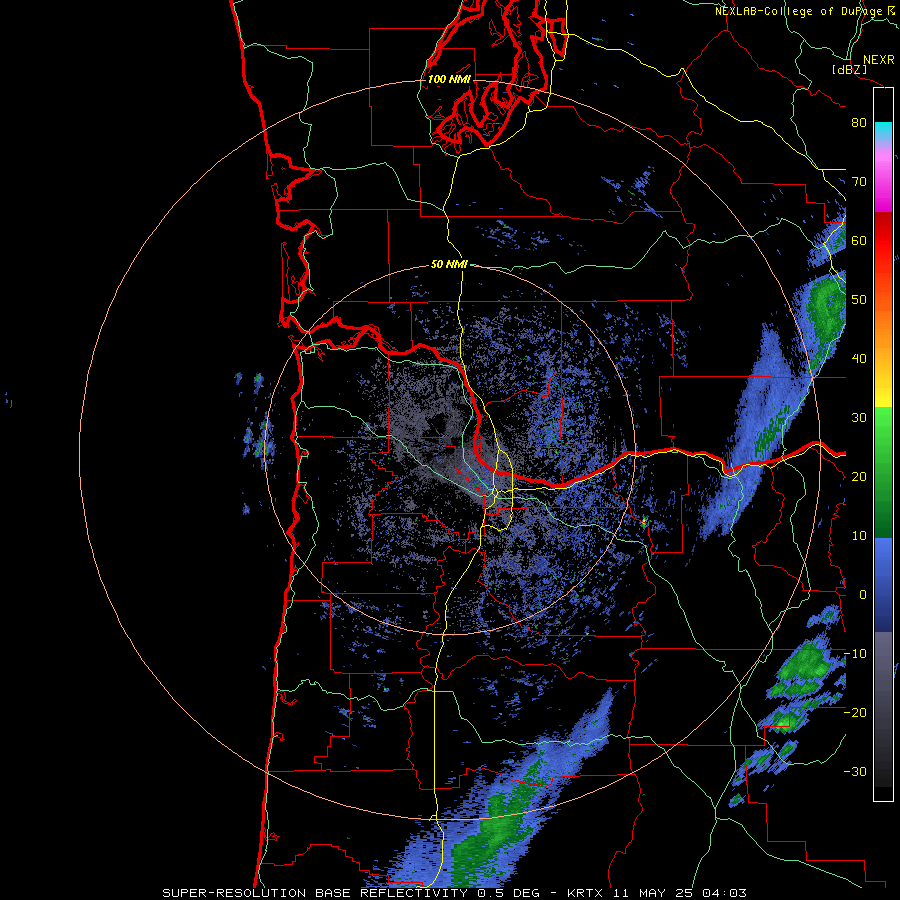The height and width of the screenshot is (900, 900).
Task: Click the 60 value on the dBZ scale
Action: coord(859,240)
